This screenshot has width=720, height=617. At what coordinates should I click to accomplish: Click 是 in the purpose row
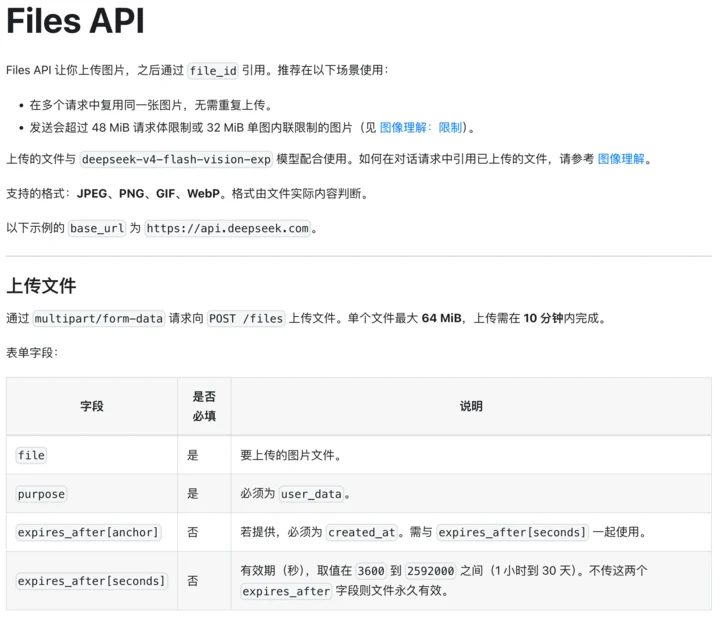(192, 494)
